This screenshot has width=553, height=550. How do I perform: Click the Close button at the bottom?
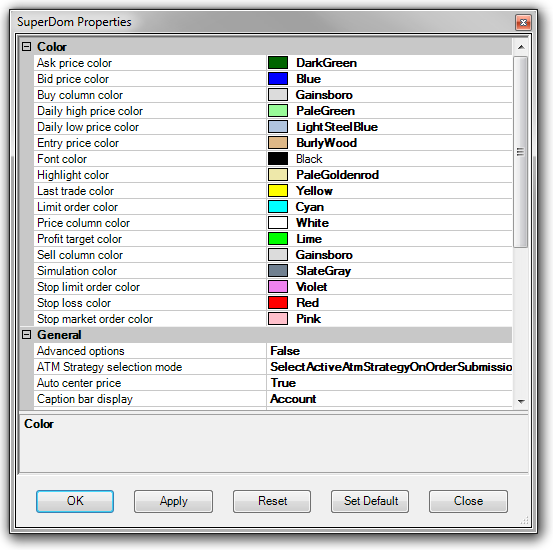click(x=468, y=501)
